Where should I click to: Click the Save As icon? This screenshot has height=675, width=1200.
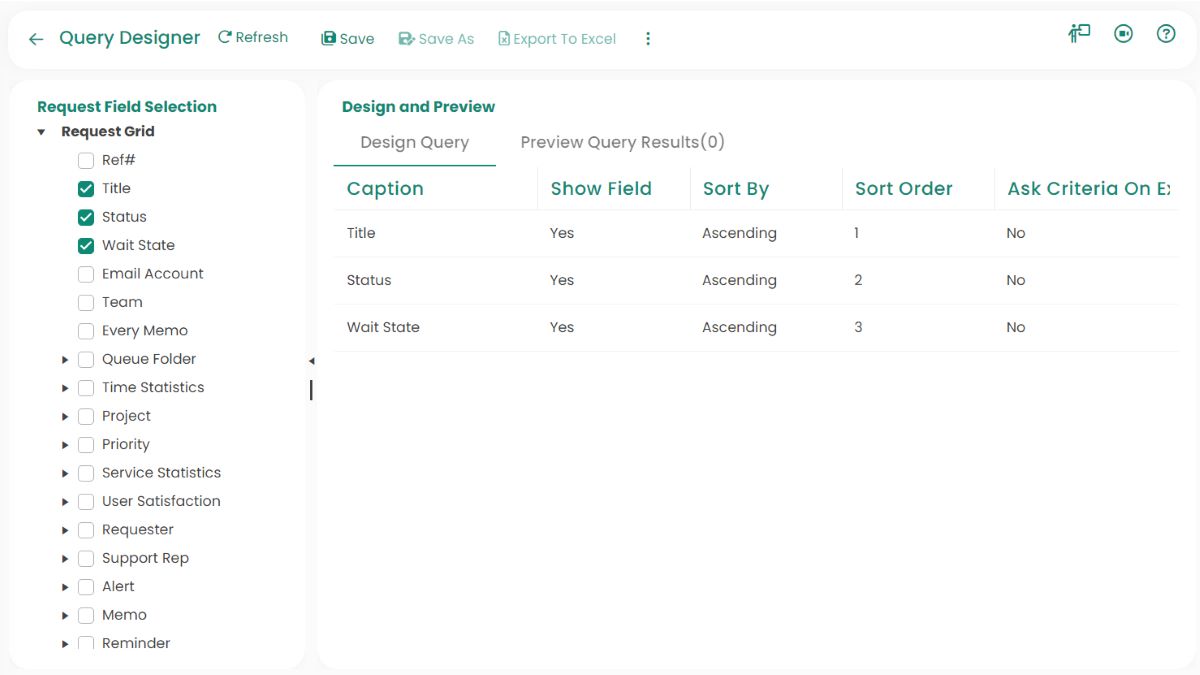click(x=406, y=39)
